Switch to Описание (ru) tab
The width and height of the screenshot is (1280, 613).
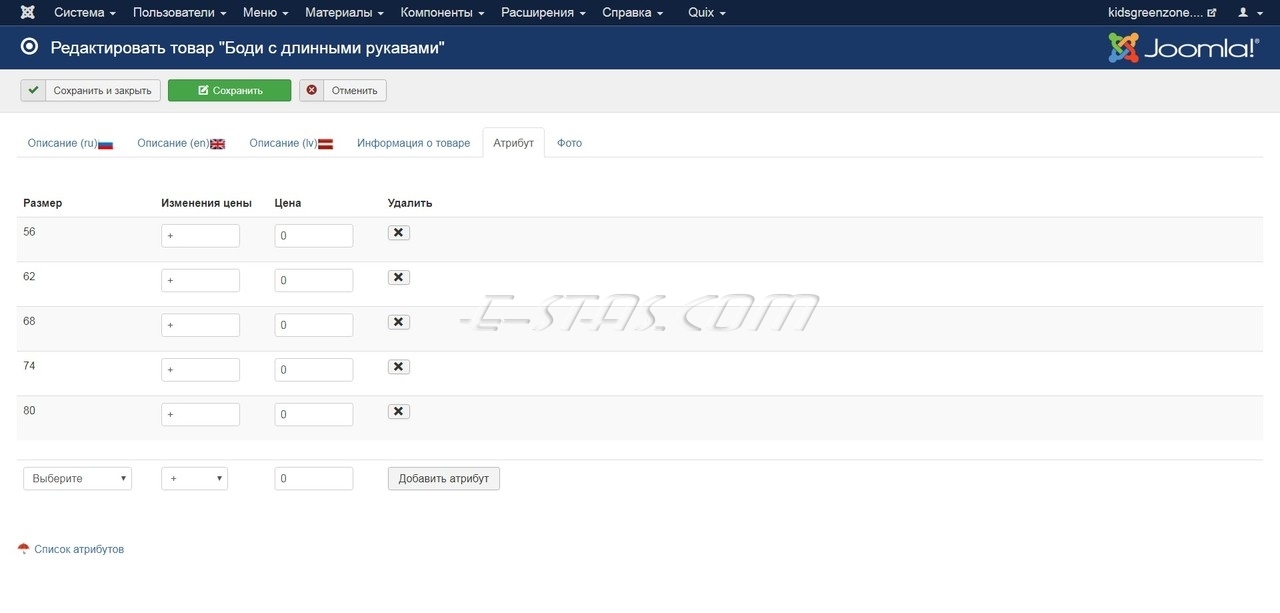coord(70,143)
